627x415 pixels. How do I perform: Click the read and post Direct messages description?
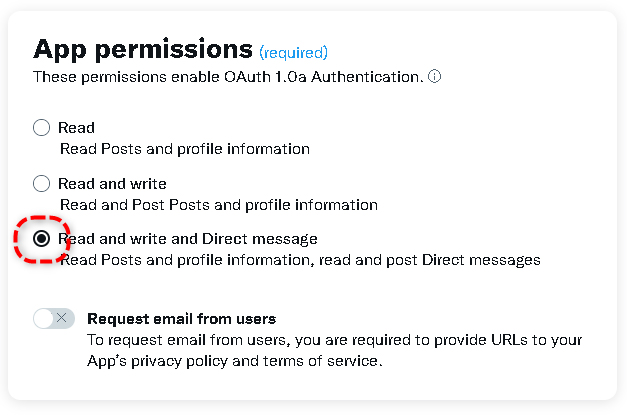430,260
